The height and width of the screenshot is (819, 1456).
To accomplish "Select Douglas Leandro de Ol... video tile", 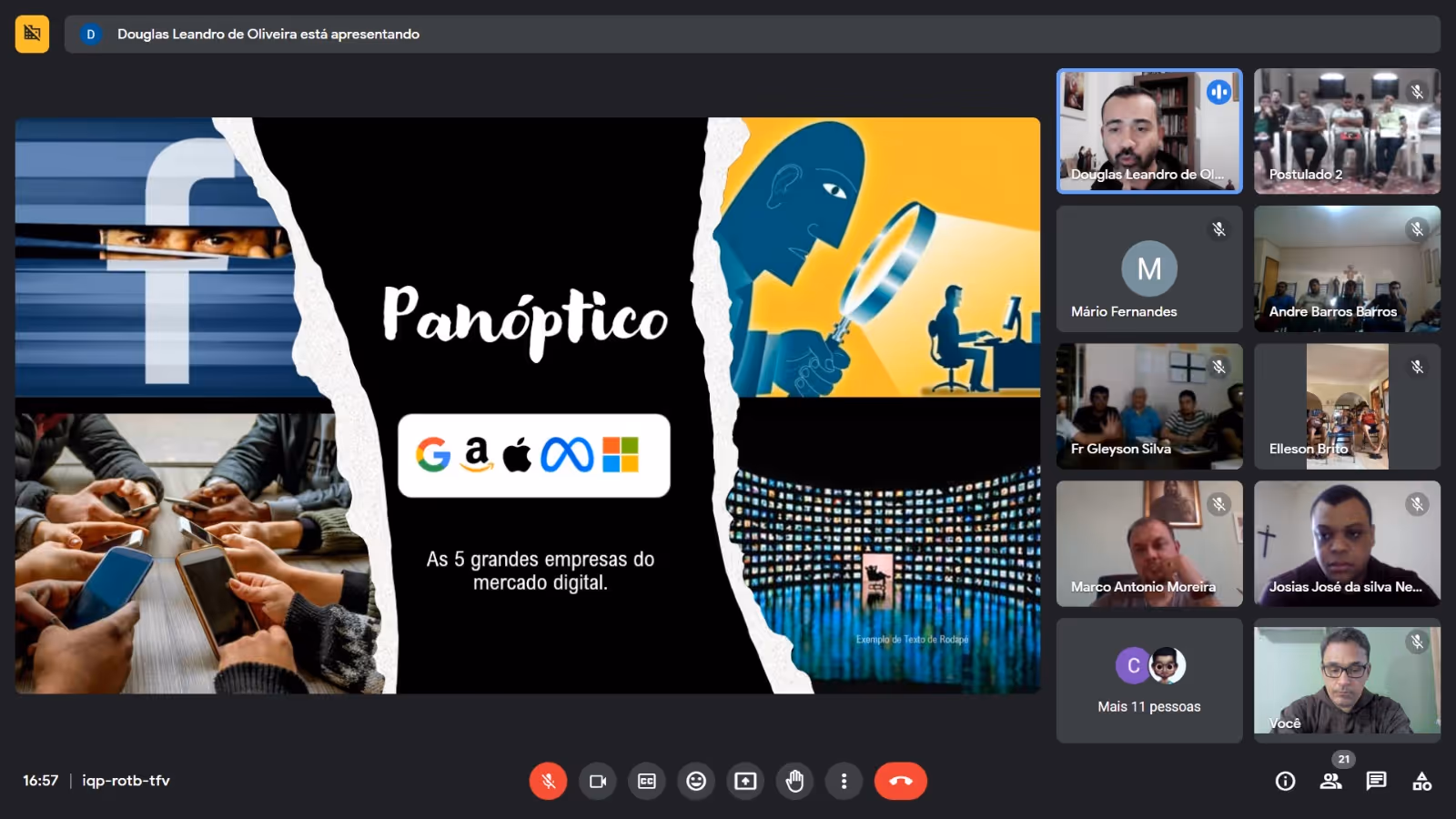I will [1149, 131].
